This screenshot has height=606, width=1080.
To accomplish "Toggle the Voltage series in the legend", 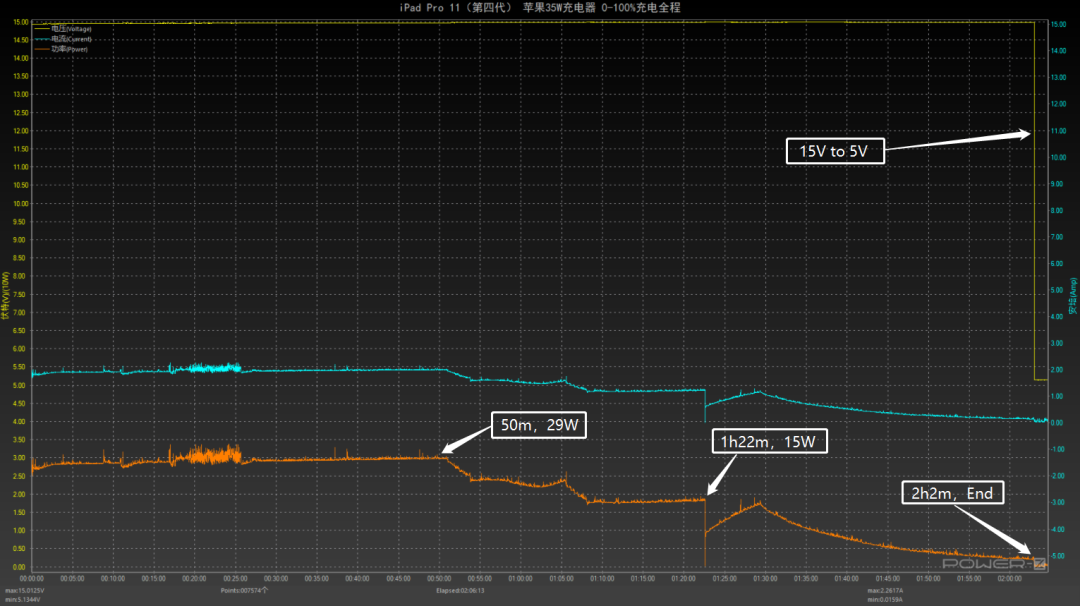I will (x=63, y=29).
